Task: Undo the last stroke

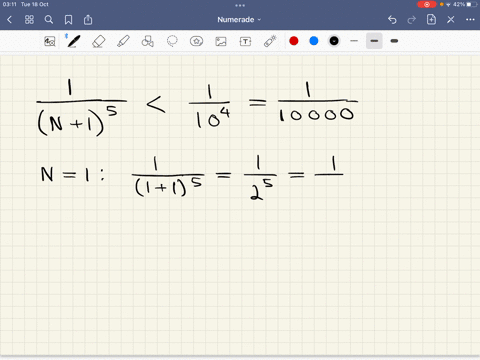Action: coord(392,20)
